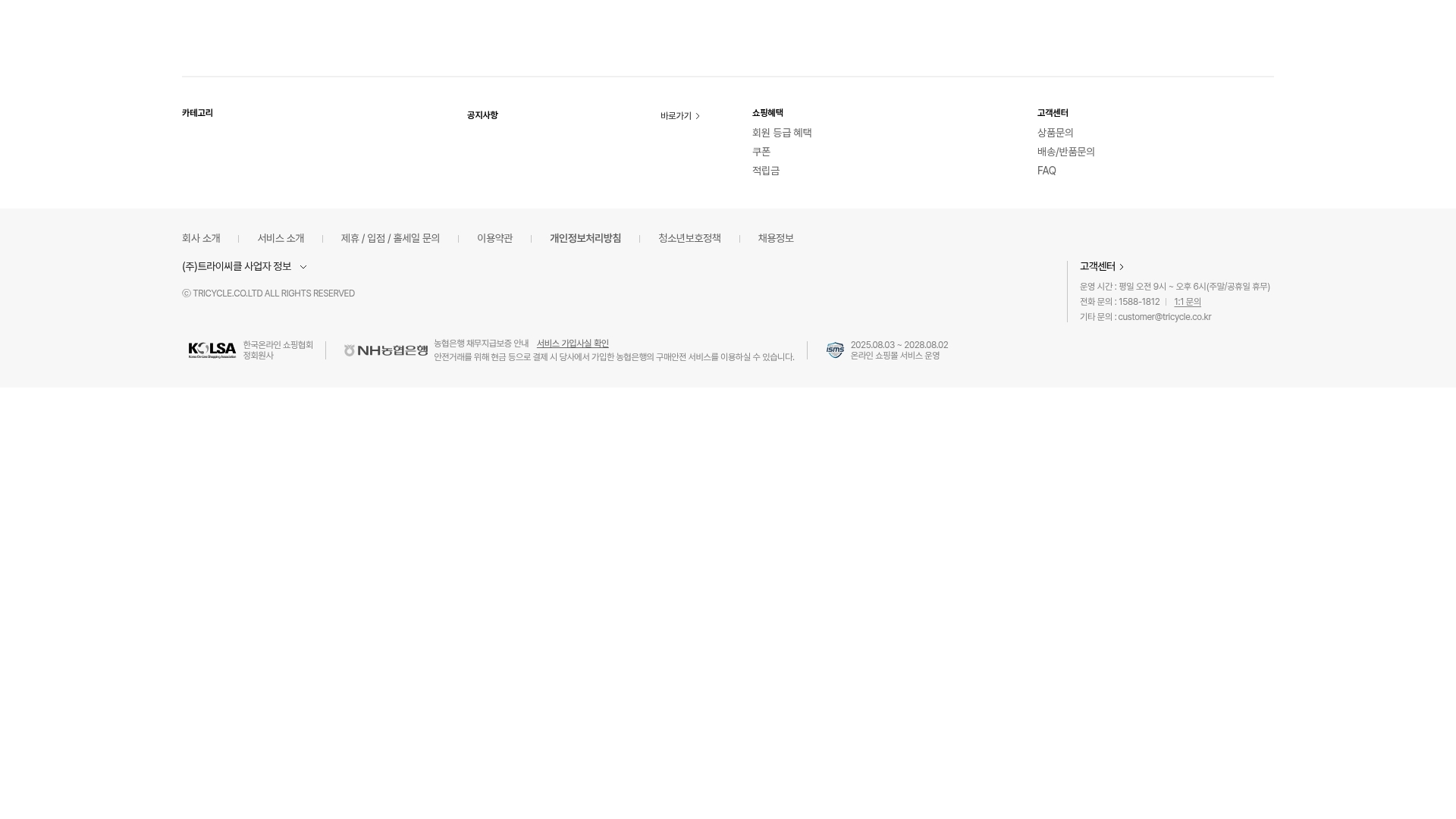Image resolution: width=1456 pixels, height=819 pixels.
Task: Click 쿠폰 link under 쇼핑혜택
Action: click(x=761, y=152)
